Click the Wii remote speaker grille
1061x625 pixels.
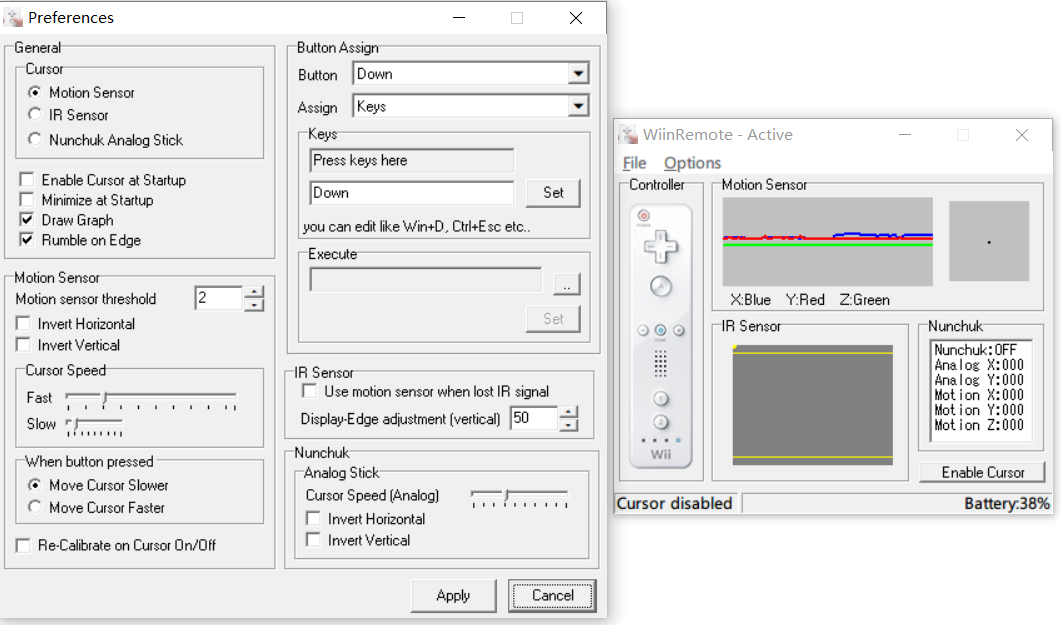(x=660, y=363)
